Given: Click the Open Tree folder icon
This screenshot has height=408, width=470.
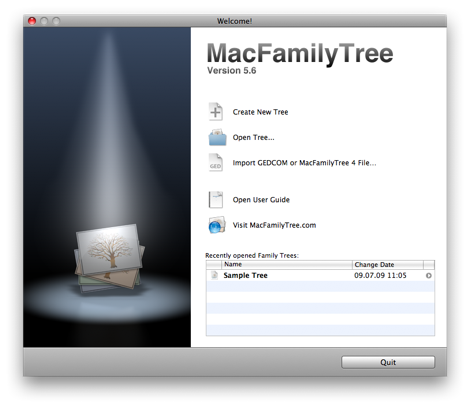Looking at the screenshot, I should (217, 137).
